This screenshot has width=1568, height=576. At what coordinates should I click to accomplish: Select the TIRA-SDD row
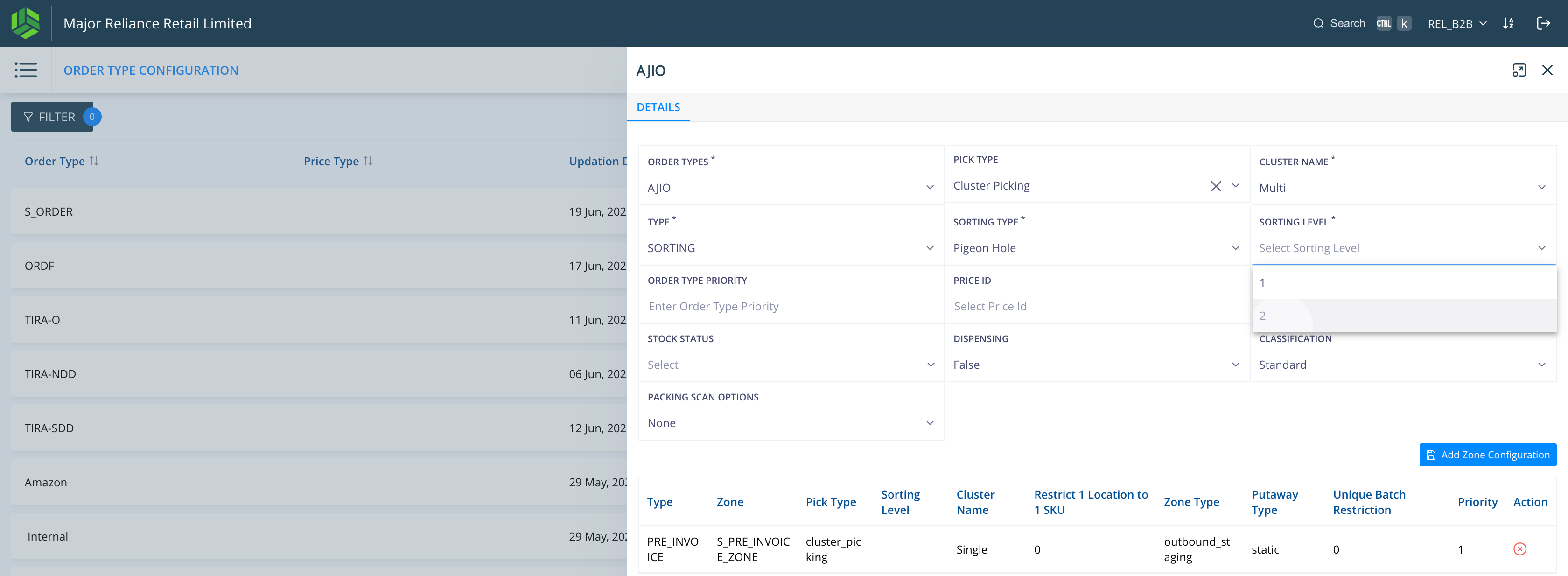tap(319, 428)
